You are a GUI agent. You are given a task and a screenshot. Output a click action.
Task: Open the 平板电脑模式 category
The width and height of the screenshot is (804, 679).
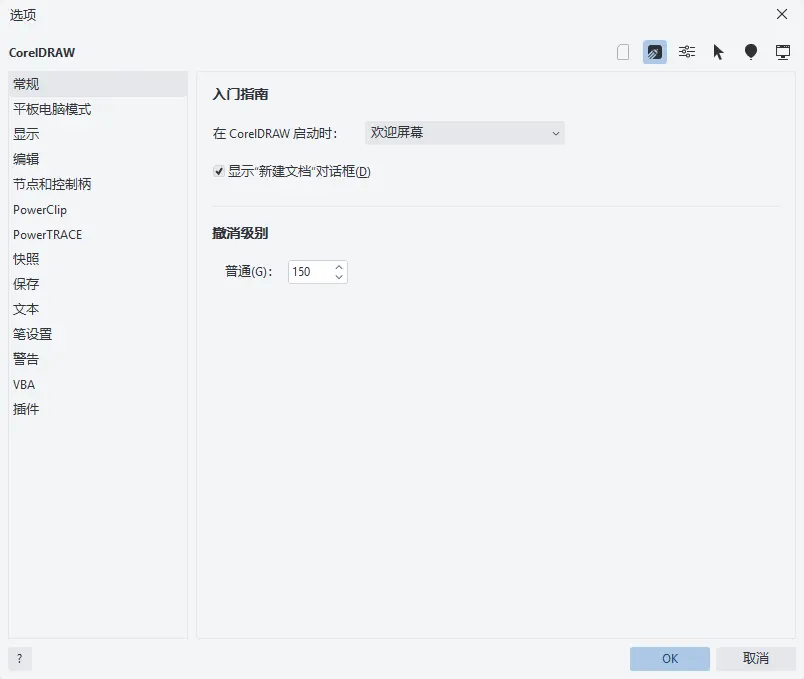click(98, 109)
